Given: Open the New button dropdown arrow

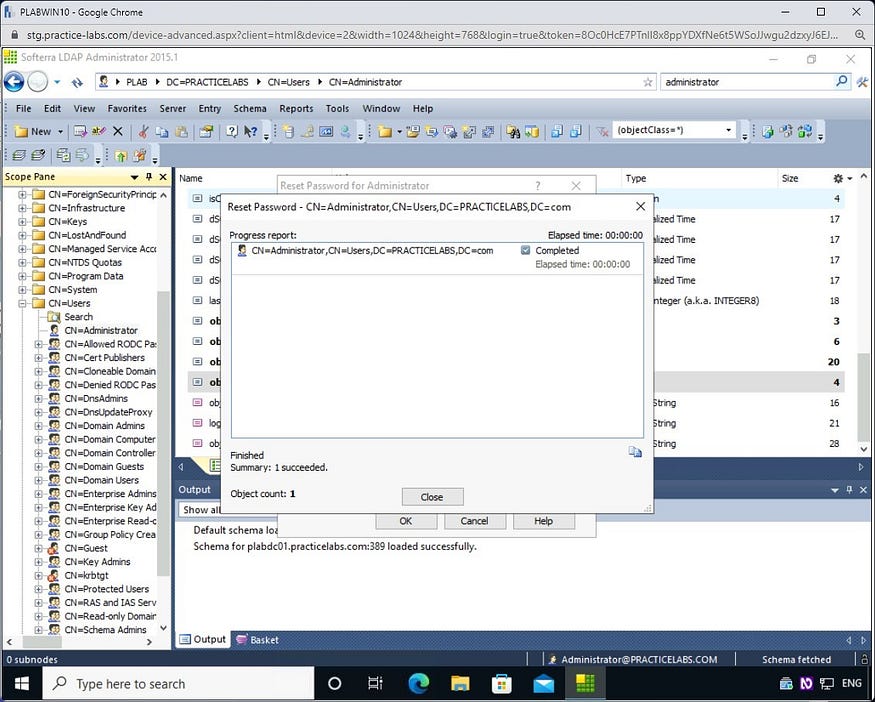Looking at the screenshot, I should pos(60,132).
